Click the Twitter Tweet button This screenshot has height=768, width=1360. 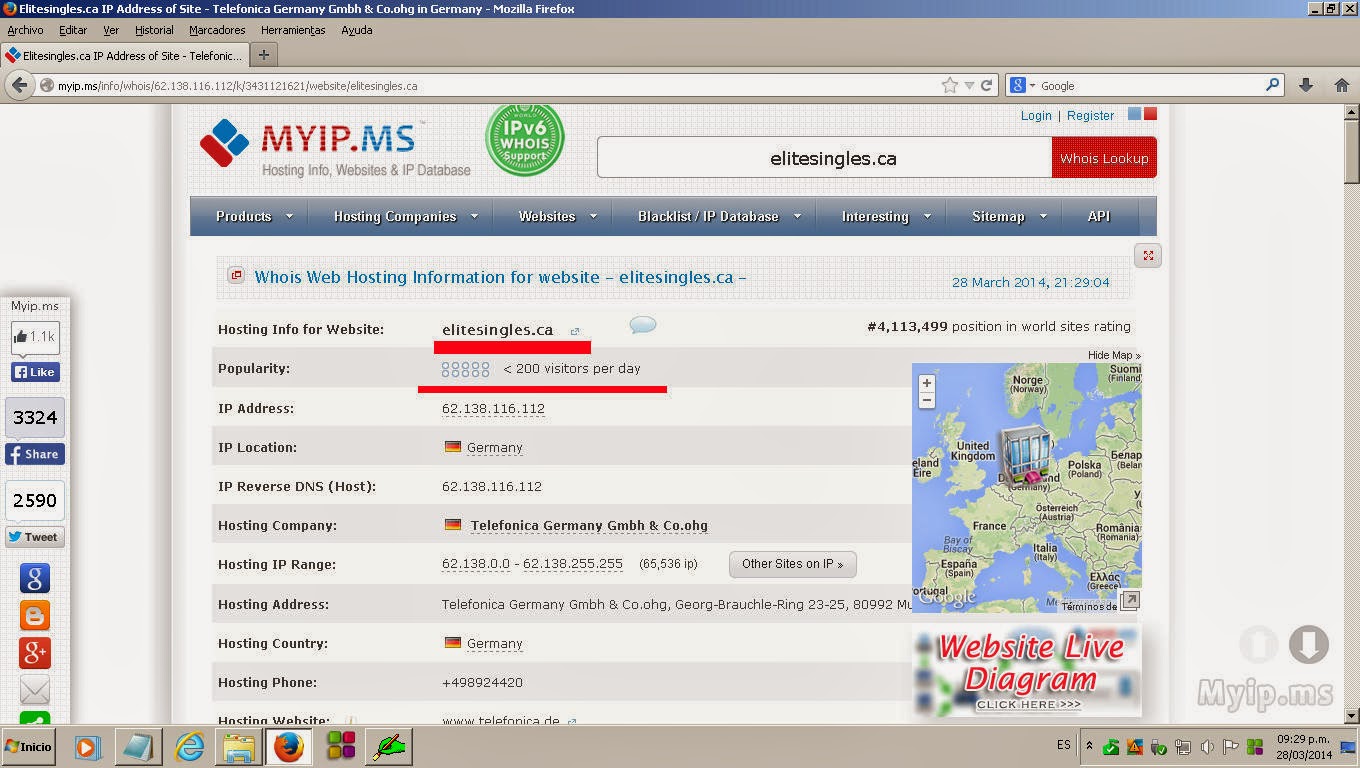tap(35, 537)
